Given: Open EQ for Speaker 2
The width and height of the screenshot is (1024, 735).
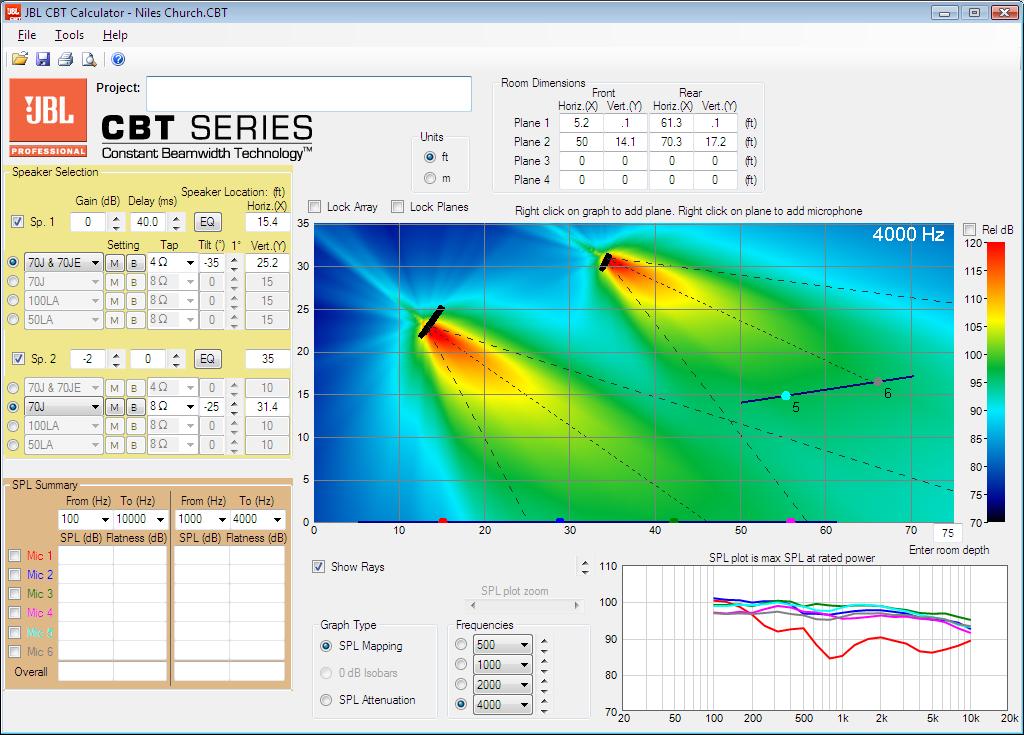Looking at the screenshot, I should [208, 359].
